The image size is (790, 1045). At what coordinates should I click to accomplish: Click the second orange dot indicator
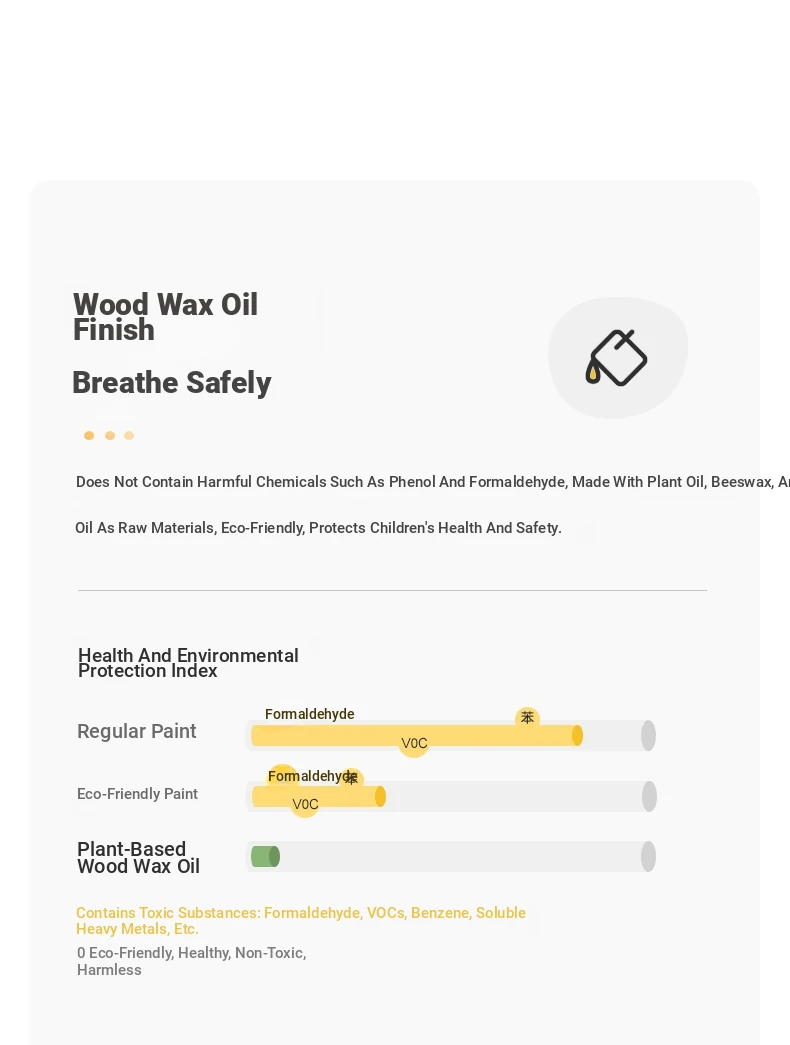pyautogui.click(x=110, y=435)
